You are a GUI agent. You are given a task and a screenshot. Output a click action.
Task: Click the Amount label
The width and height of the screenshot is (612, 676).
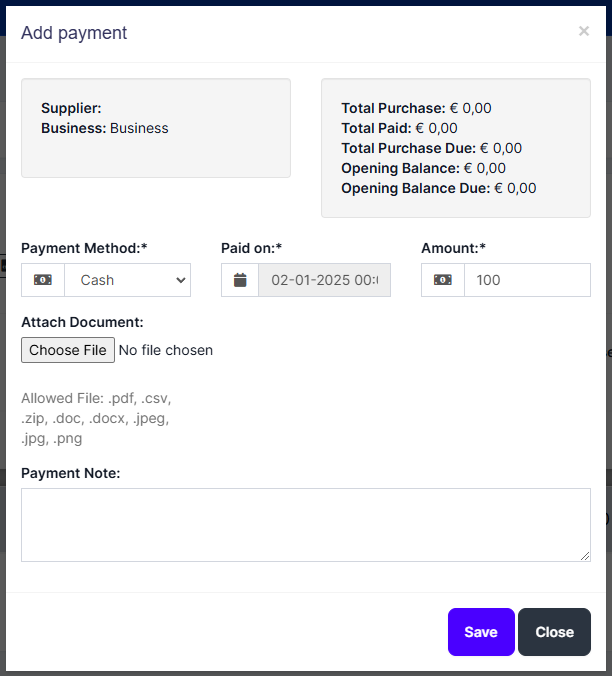453,248
